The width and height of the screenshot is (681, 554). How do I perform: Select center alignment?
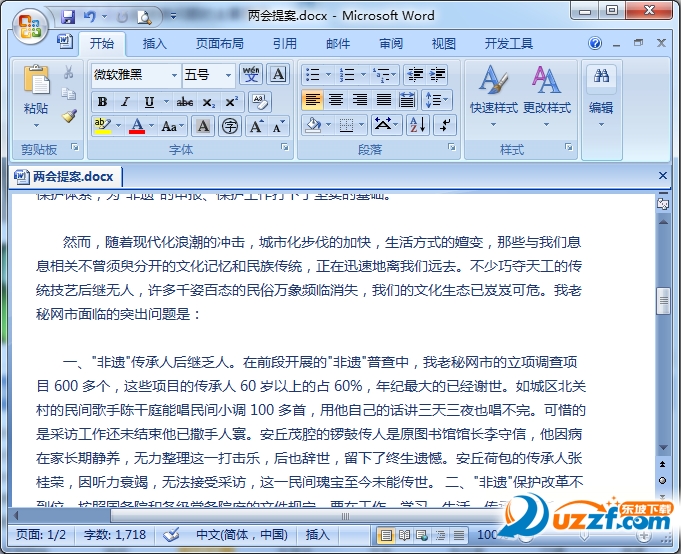[x=336, y=100]
